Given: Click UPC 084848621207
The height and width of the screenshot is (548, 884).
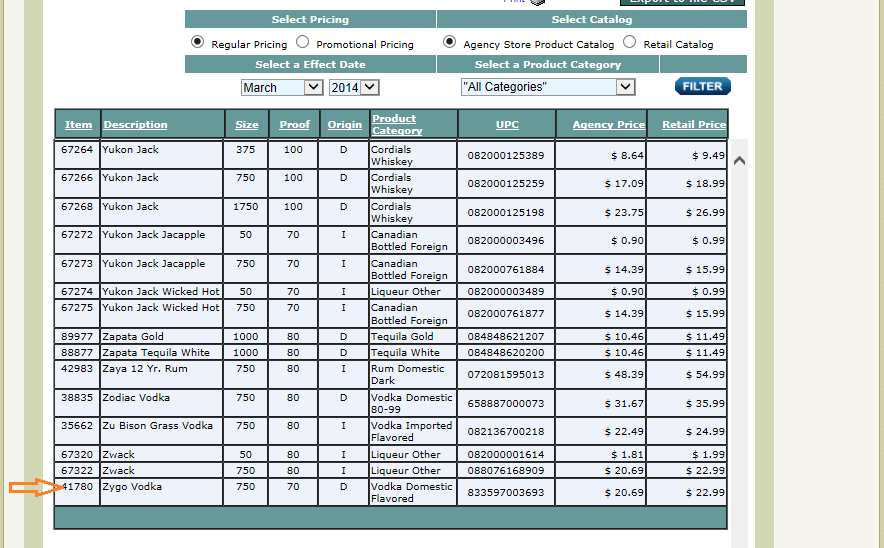Looking at the screenshot, I should pyautogui.click(x=506, y=337).
